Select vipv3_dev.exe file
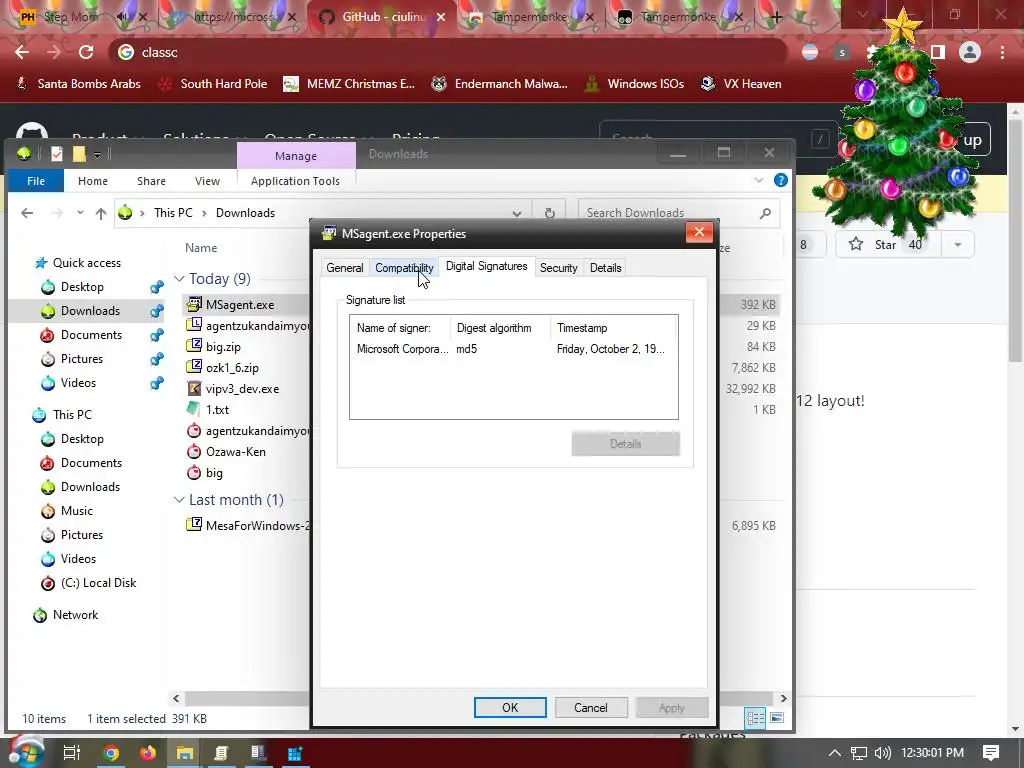 coord(242,389)
